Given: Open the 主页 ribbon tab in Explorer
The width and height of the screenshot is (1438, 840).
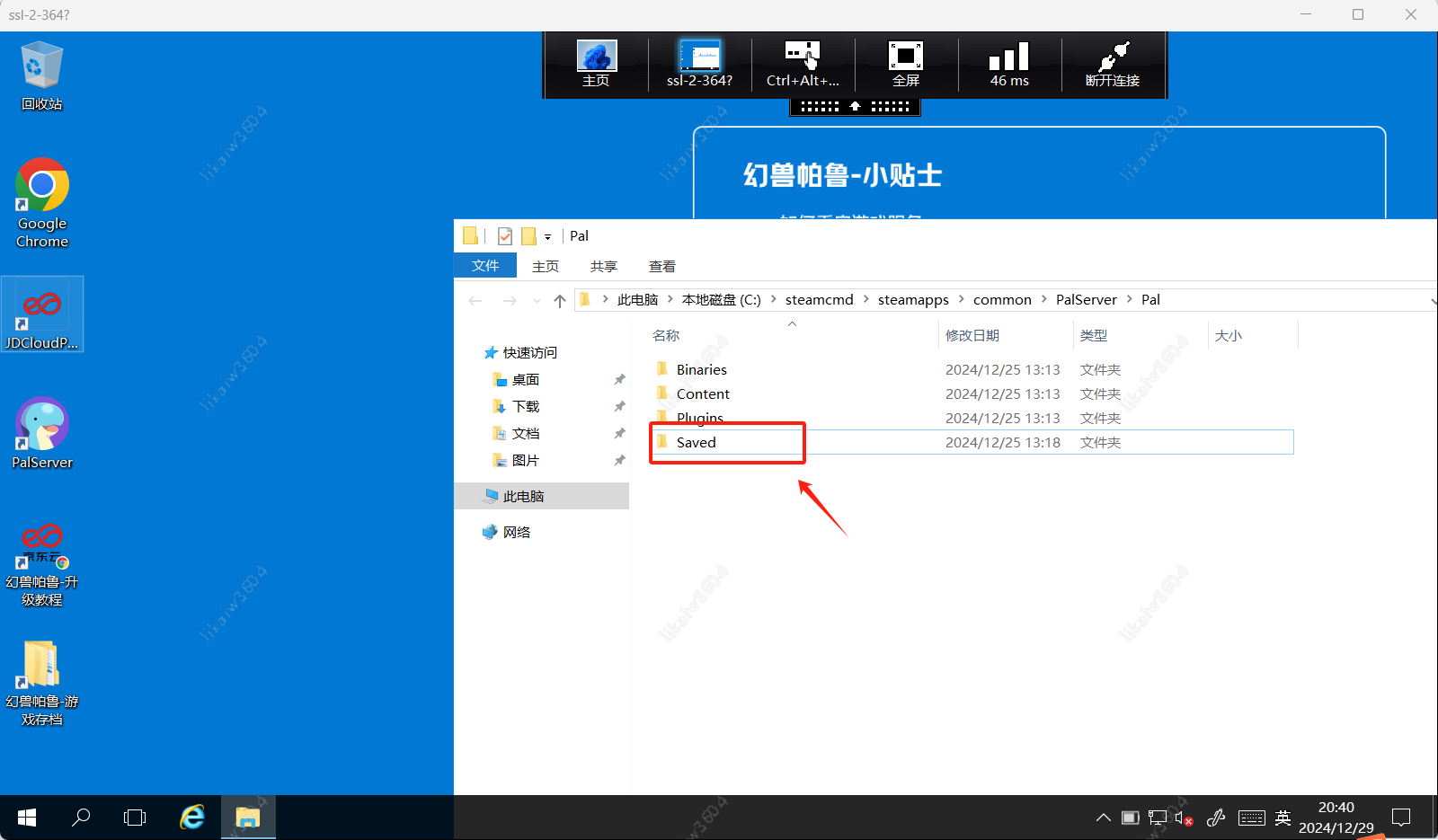Looking at the screenshot, I should tap(546, 266).
